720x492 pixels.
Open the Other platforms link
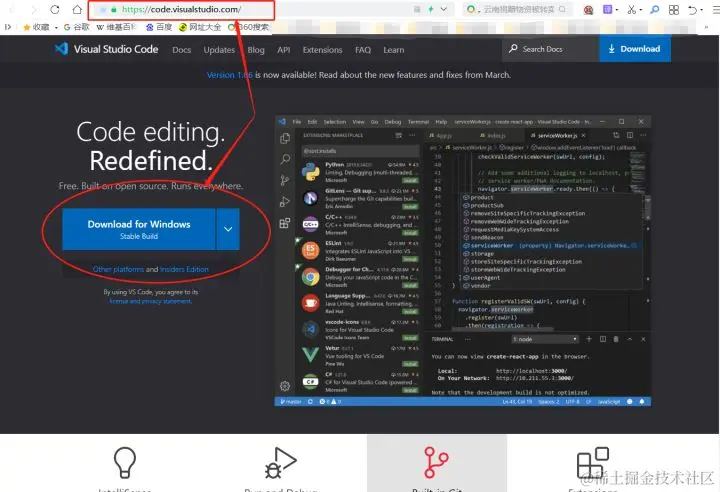pos(118,269)
